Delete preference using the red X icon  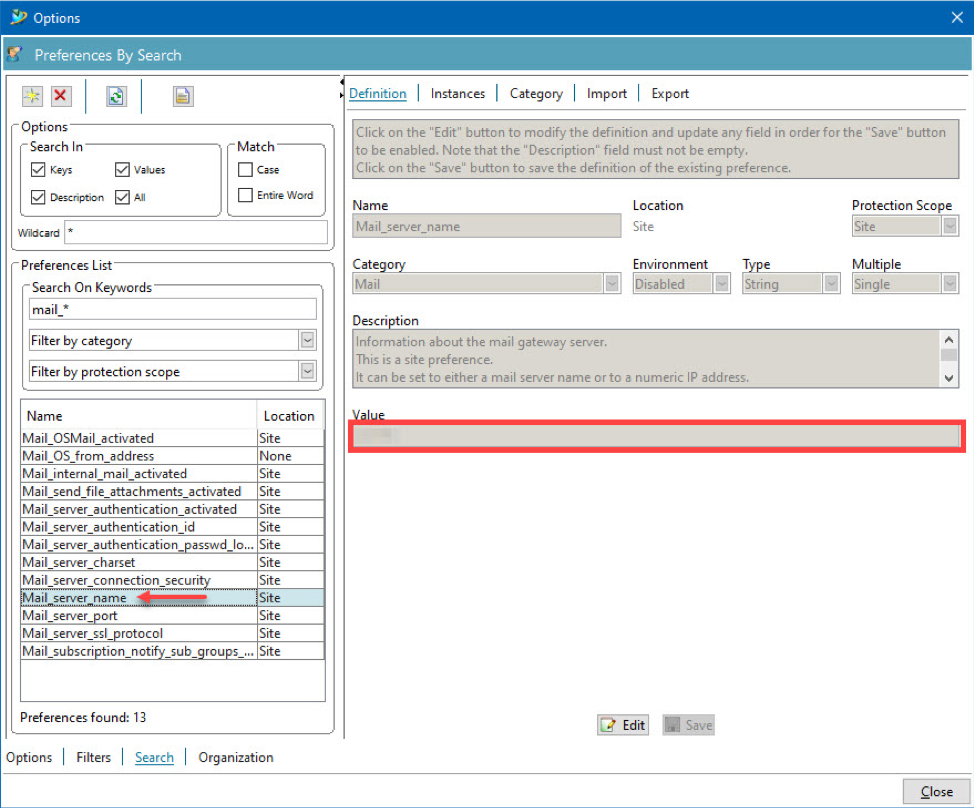[60, 96]
